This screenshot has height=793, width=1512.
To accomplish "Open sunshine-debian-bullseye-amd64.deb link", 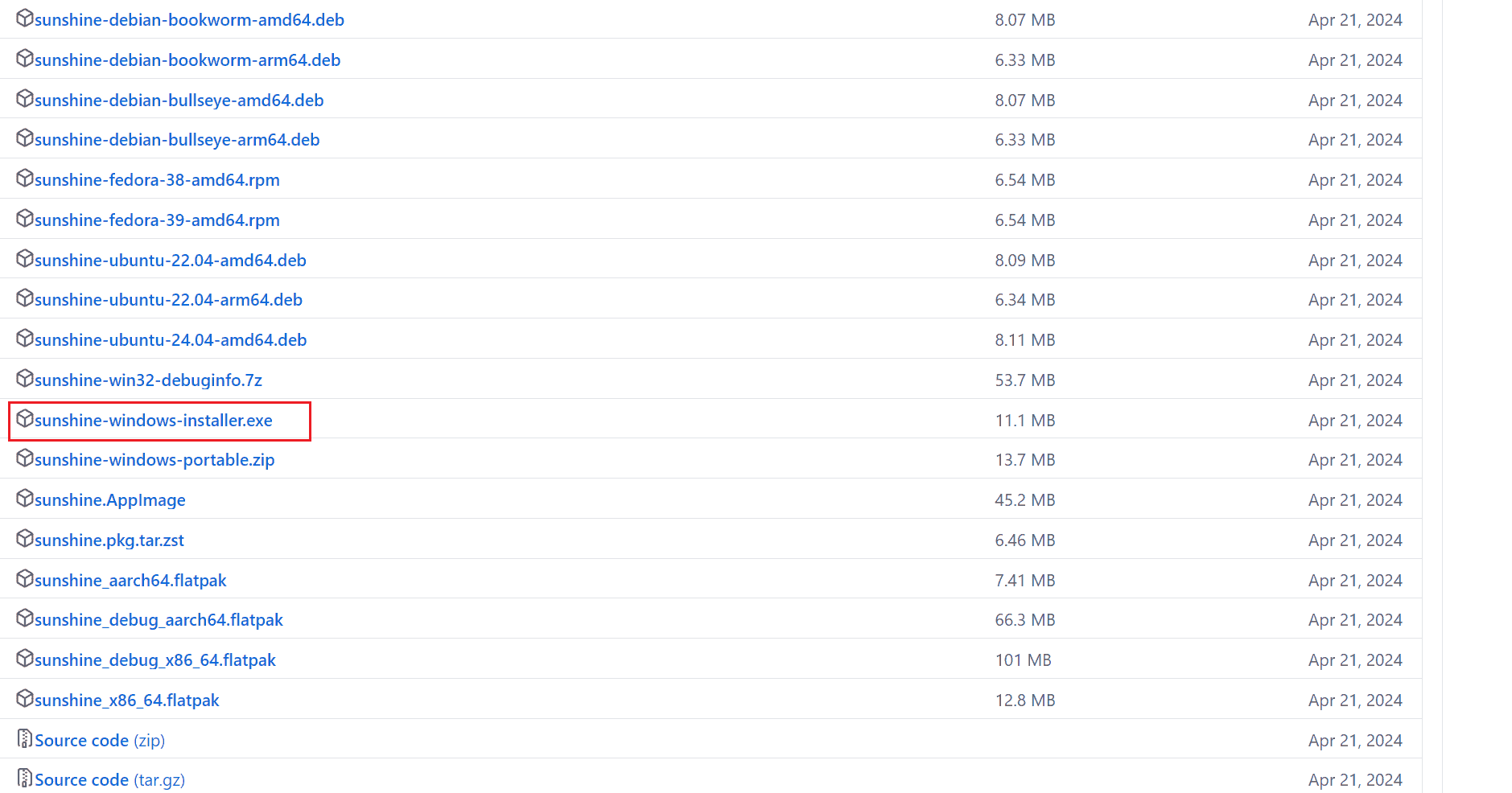I will [179, 101].
